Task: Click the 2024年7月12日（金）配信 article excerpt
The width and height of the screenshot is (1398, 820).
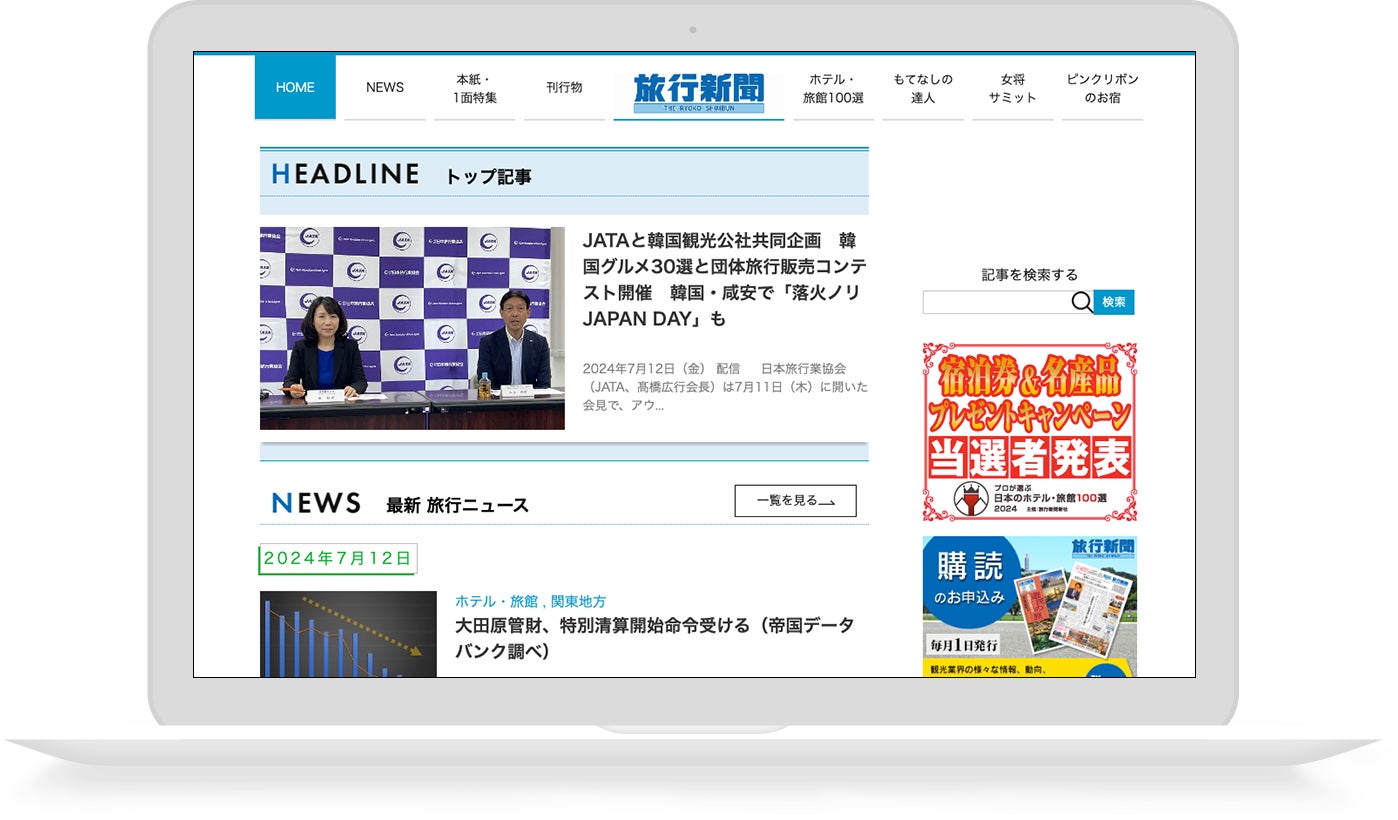Action: coord(725,386)
